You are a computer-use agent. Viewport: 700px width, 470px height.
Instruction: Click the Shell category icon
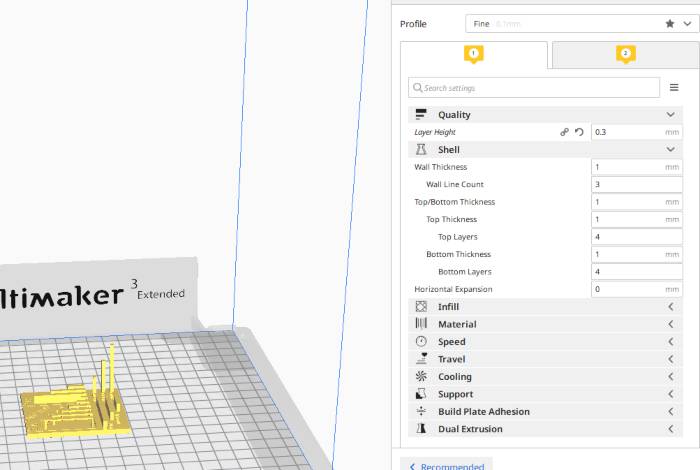click(421, 149)
